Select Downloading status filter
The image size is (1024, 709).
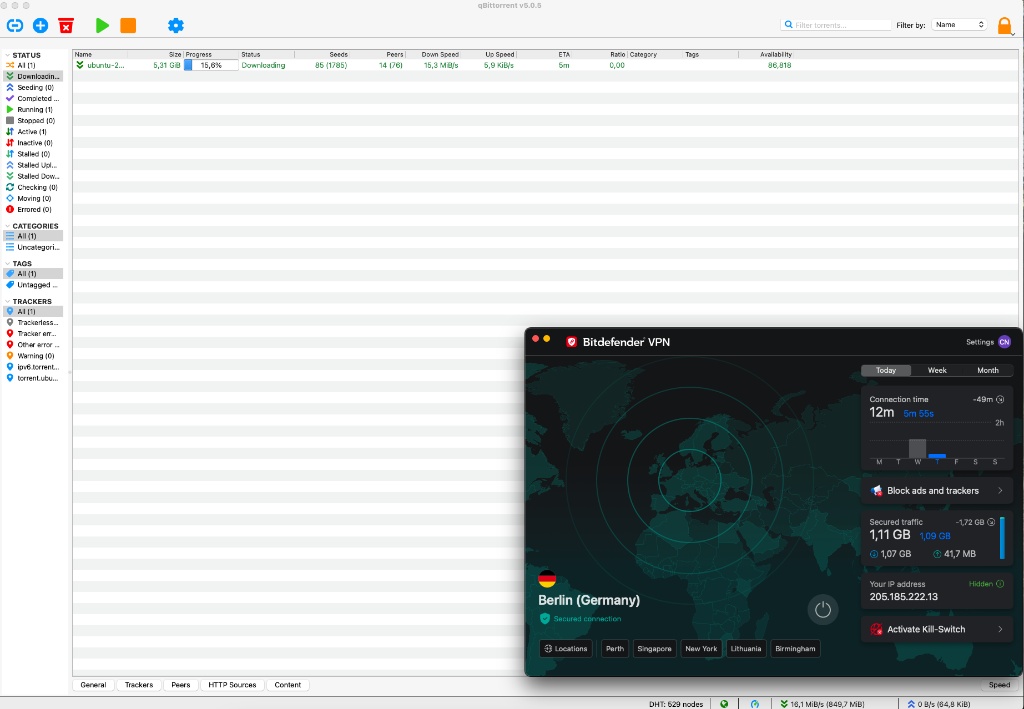click(x=33, y=76)
